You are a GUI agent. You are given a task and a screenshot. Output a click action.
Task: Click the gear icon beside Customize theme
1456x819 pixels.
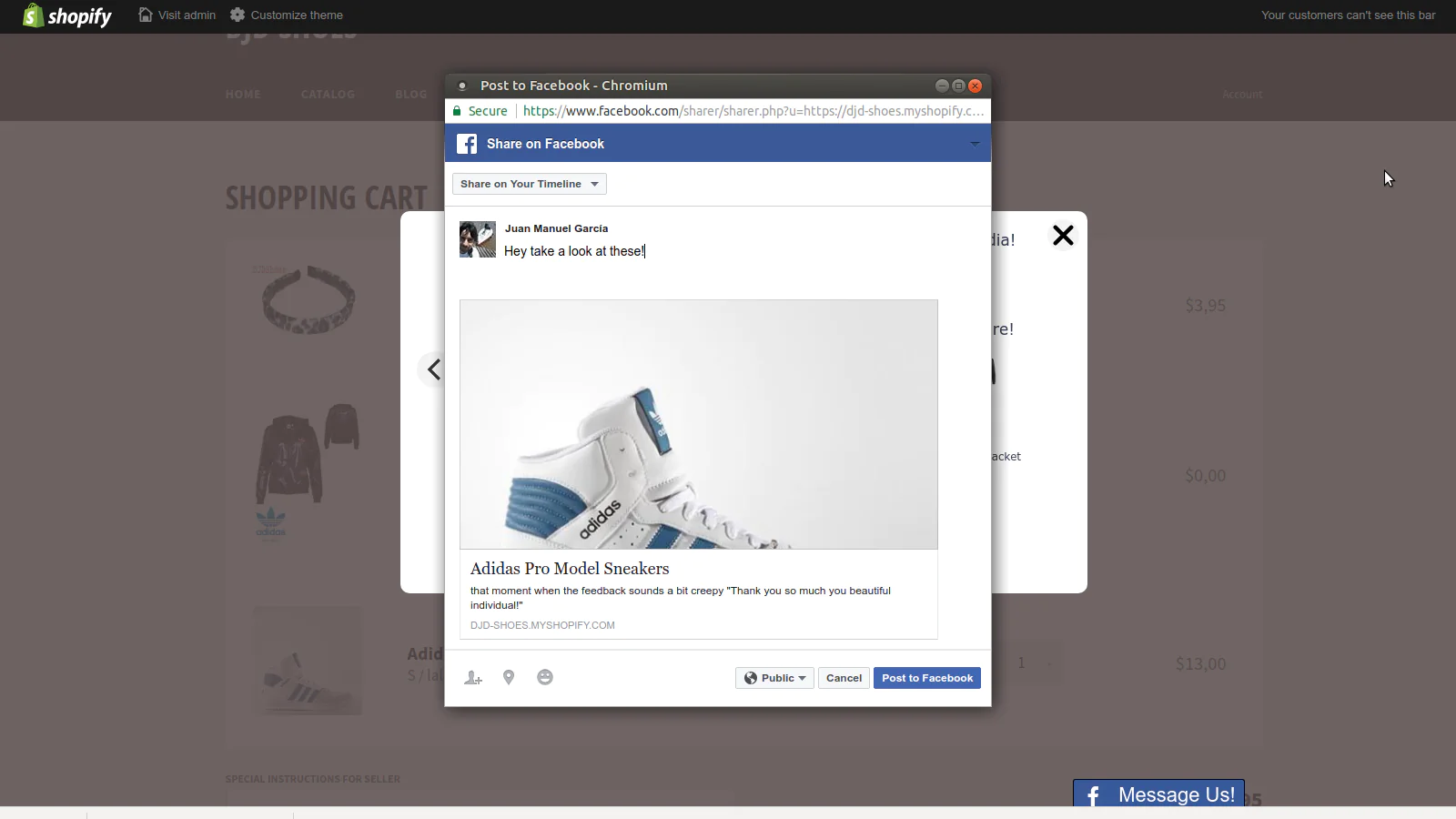tap(238, 15)
